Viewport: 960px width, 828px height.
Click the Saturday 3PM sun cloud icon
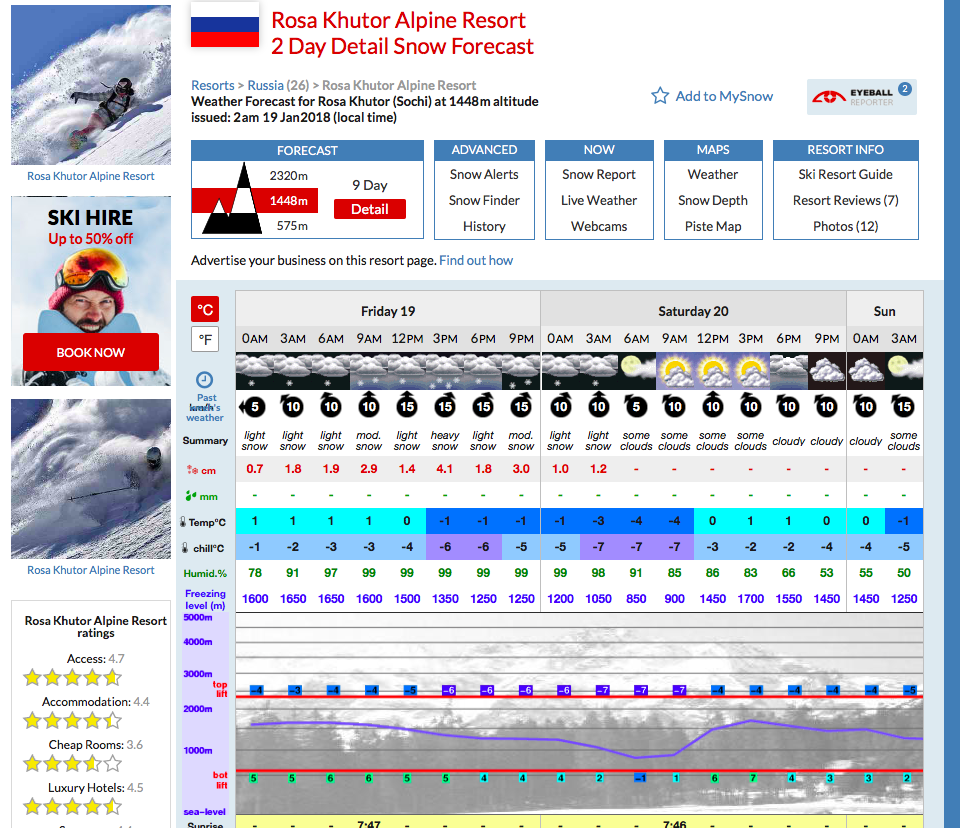tap(751, 371)
